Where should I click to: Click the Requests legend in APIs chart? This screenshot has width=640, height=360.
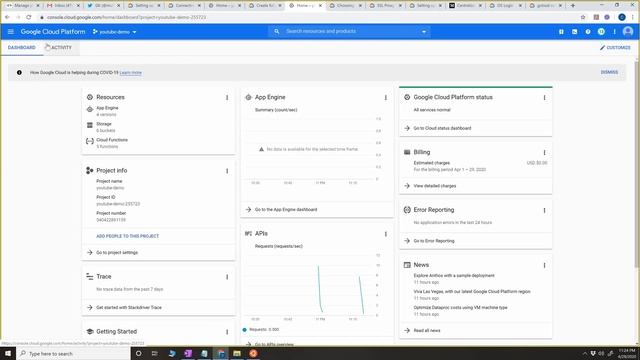[x=261, y=329]
